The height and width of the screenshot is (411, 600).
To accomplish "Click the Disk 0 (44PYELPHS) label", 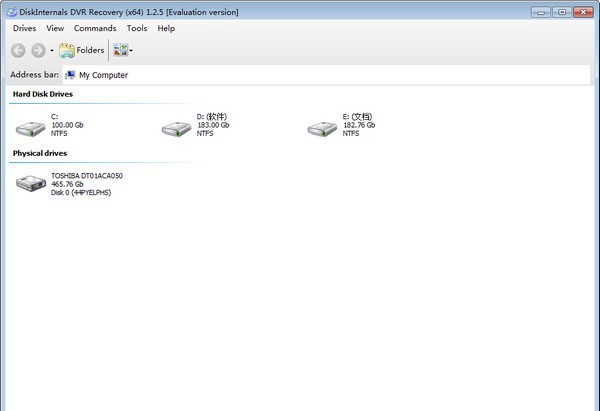I will click(x=81, y=192).
